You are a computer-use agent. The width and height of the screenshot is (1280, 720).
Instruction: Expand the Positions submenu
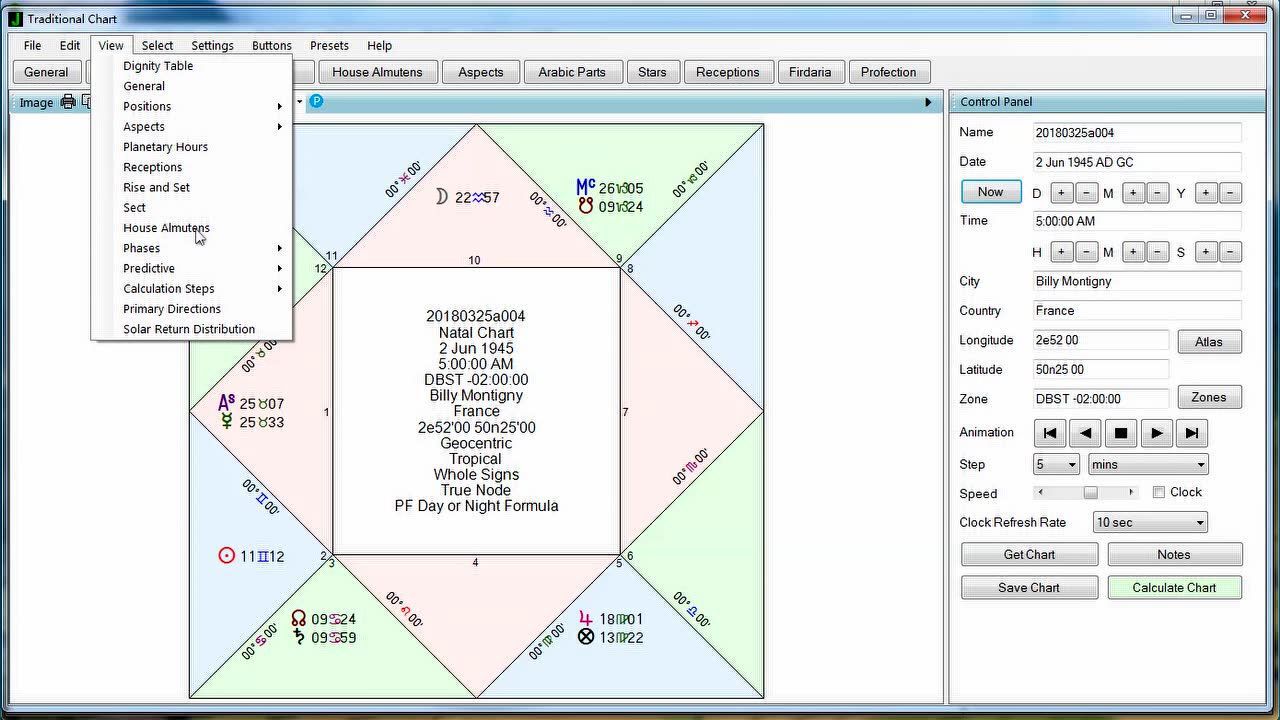click(x=192, y=106)
